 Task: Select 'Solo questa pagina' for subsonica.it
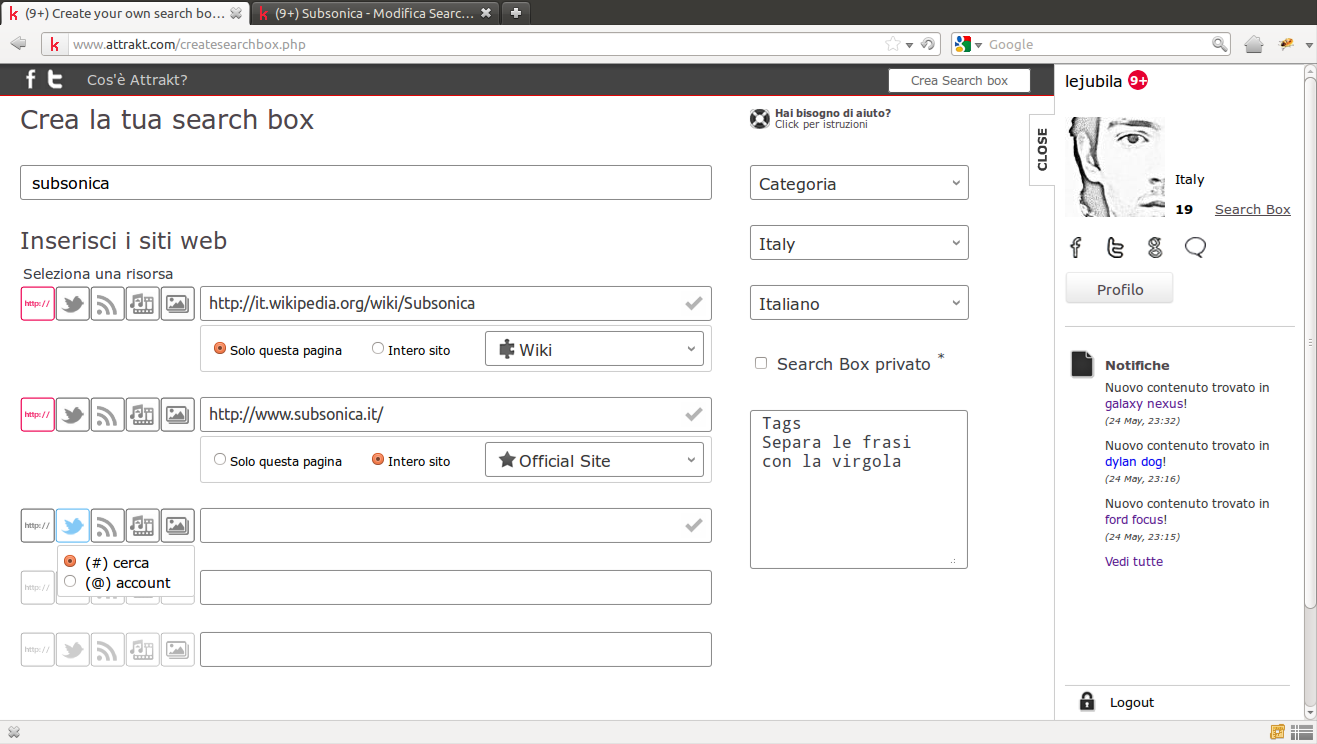220,460
